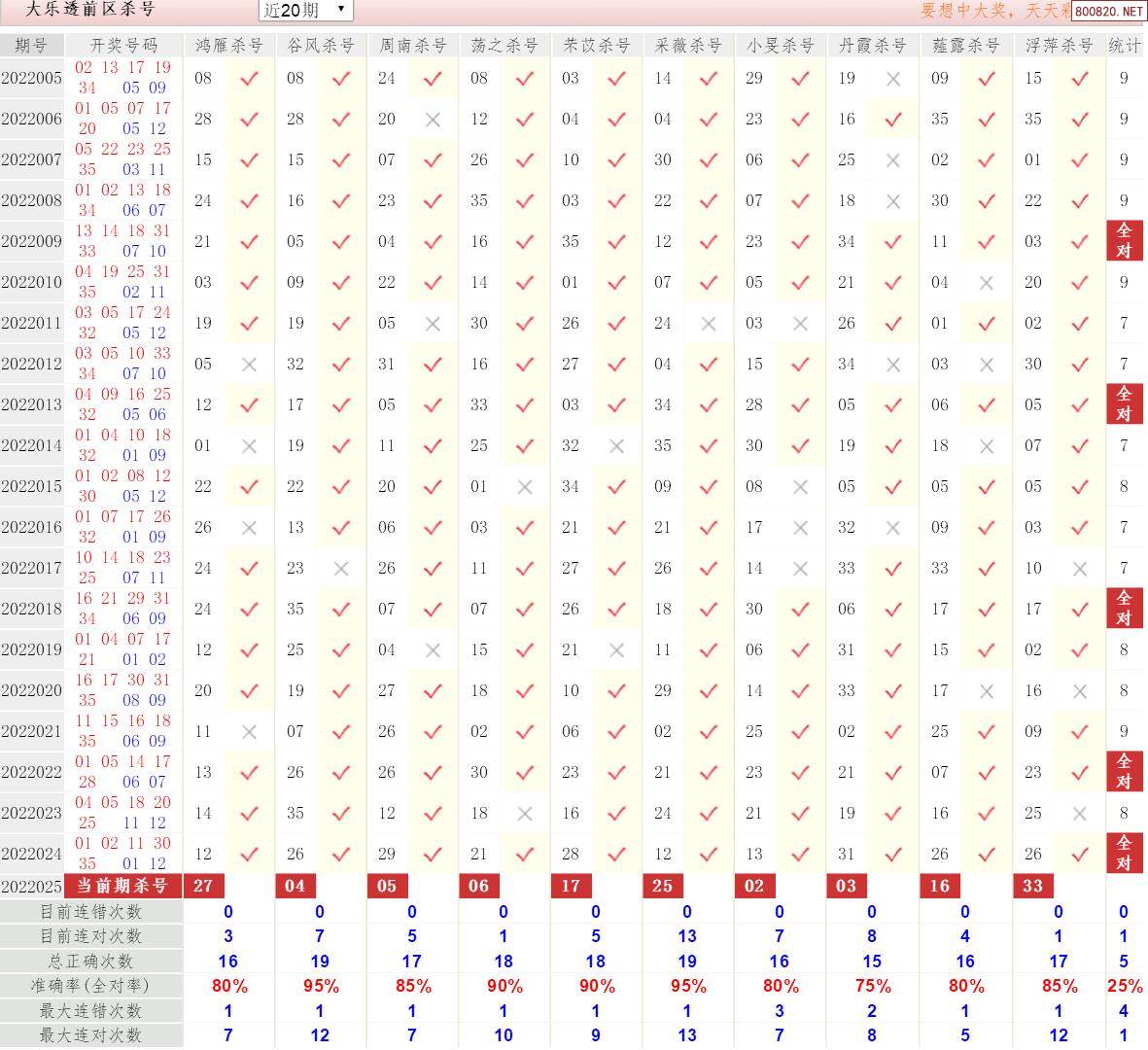
Task: Click the period number 2022019
Action: pos(31,649)
